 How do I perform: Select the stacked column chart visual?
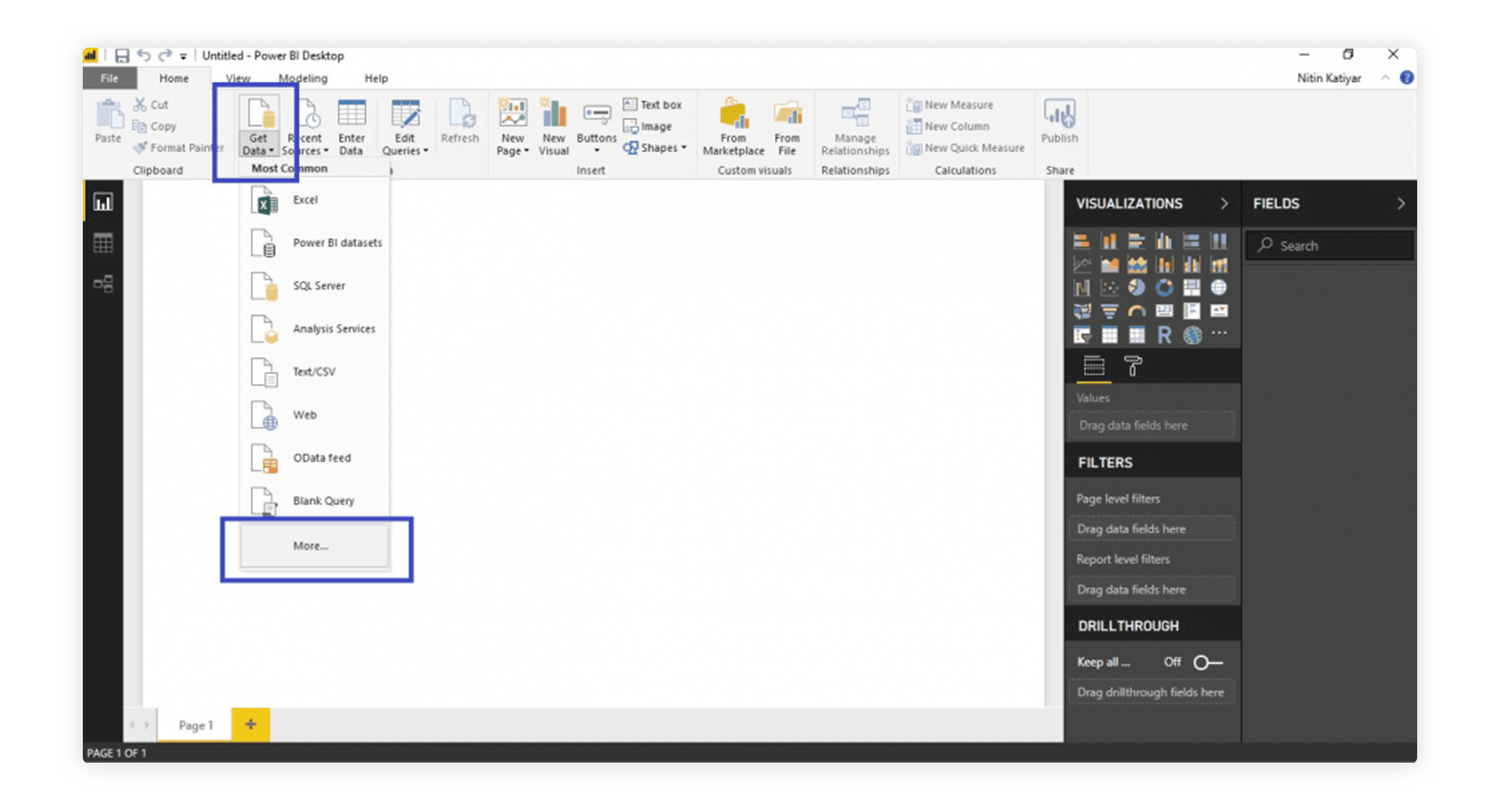pos(1109,240)
